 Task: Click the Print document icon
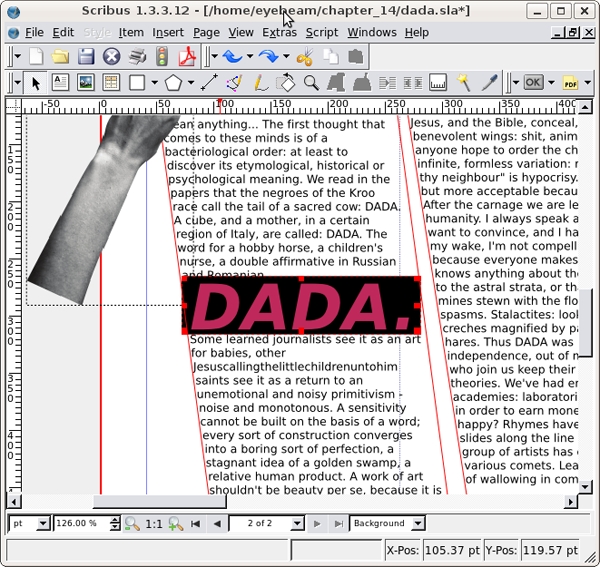point(136,57)
